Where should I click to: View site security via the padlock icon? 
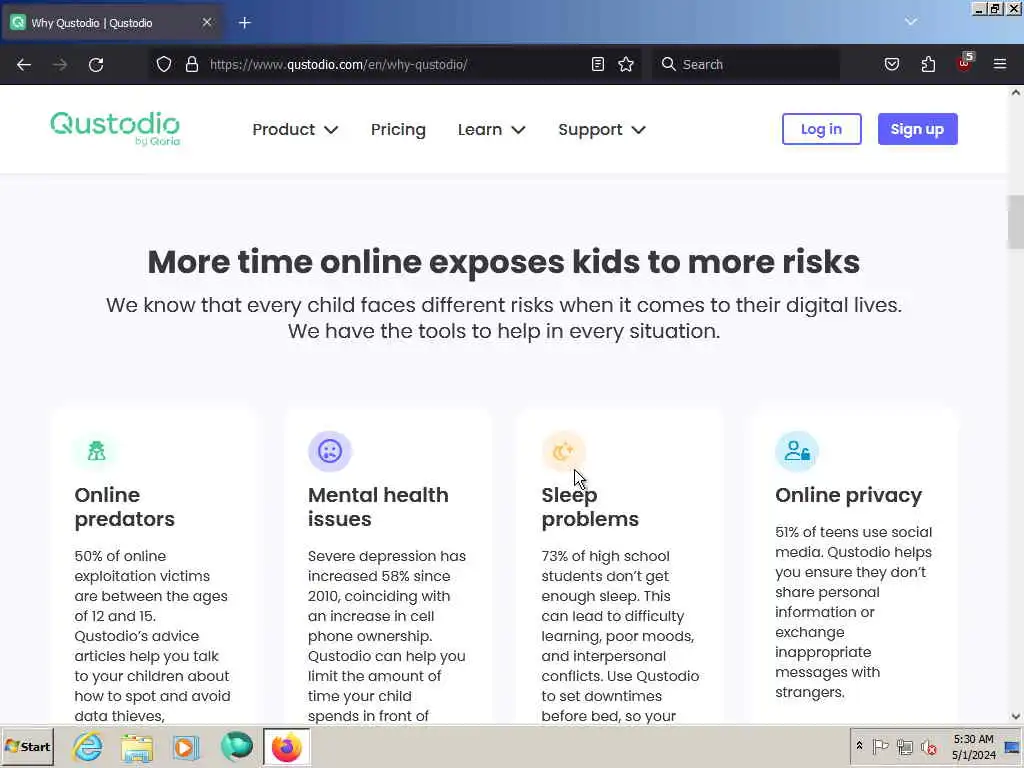click(x=191, y=64)
